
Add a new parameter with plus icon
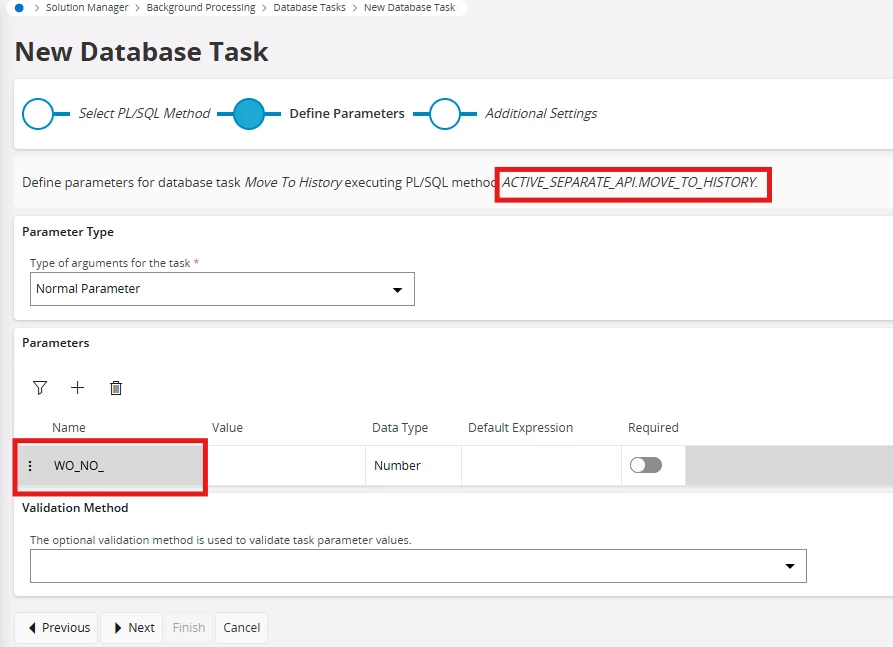point(78,388)
